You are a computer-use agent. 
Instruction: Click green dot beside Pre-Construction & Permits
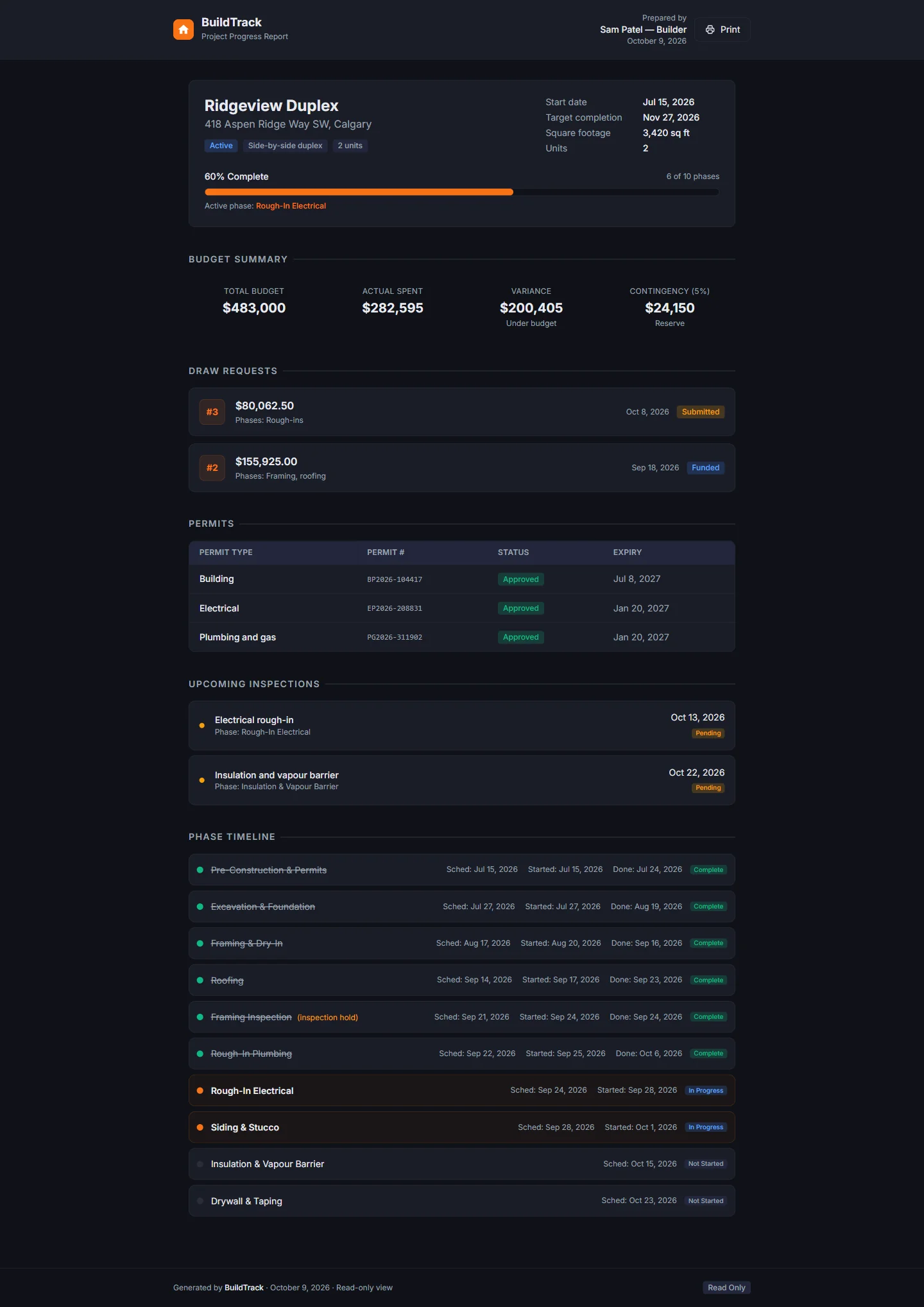click(200, 870)
